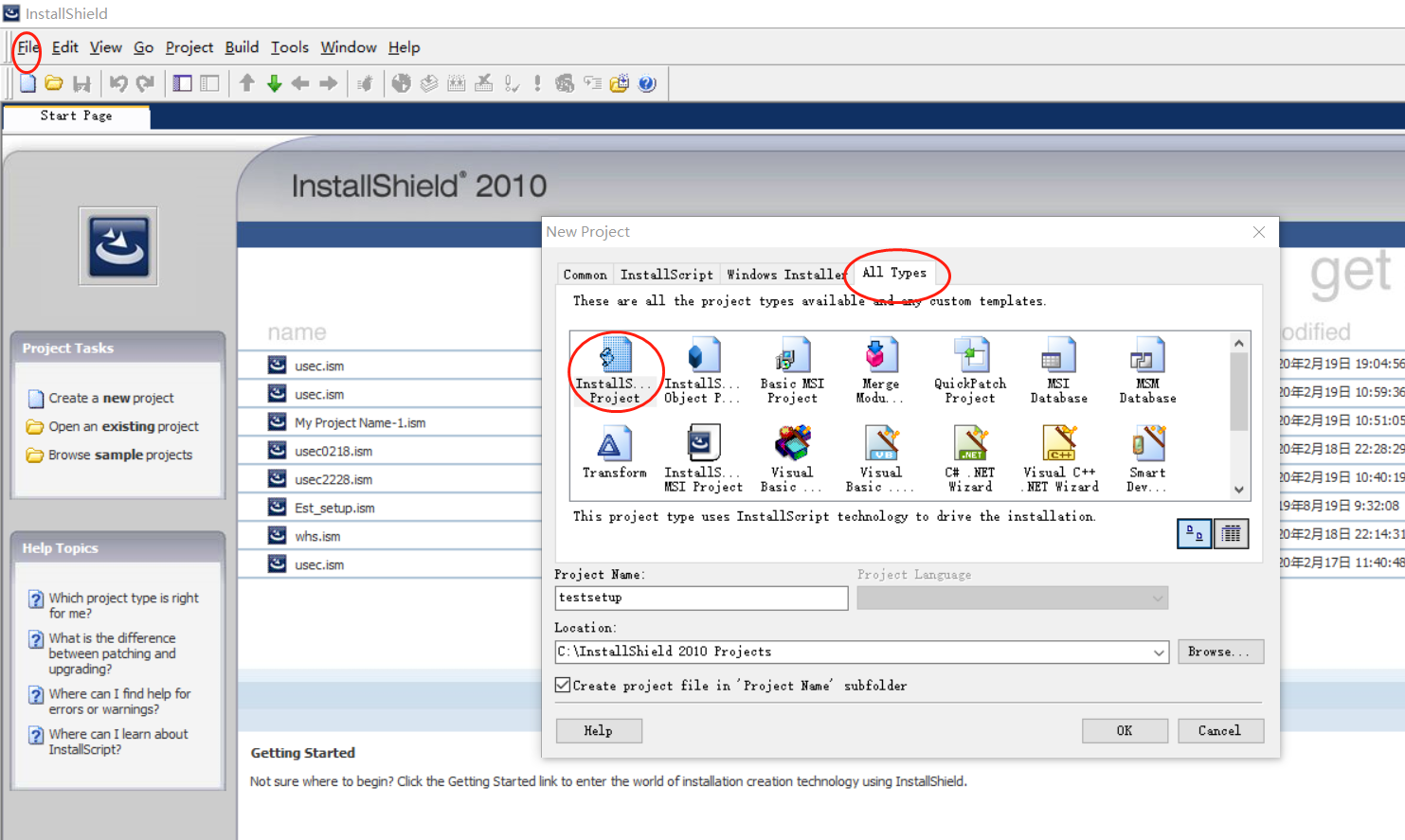This screenshot has height=840, width=1405.
Task: Open recent project 'whs.ism'
Action: (316, 536)
